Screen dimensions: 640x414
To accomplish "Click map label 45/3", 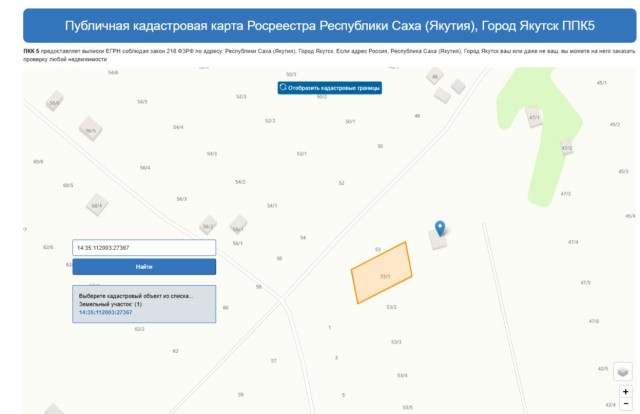I will pyautogui.click(x=623, y=171).
